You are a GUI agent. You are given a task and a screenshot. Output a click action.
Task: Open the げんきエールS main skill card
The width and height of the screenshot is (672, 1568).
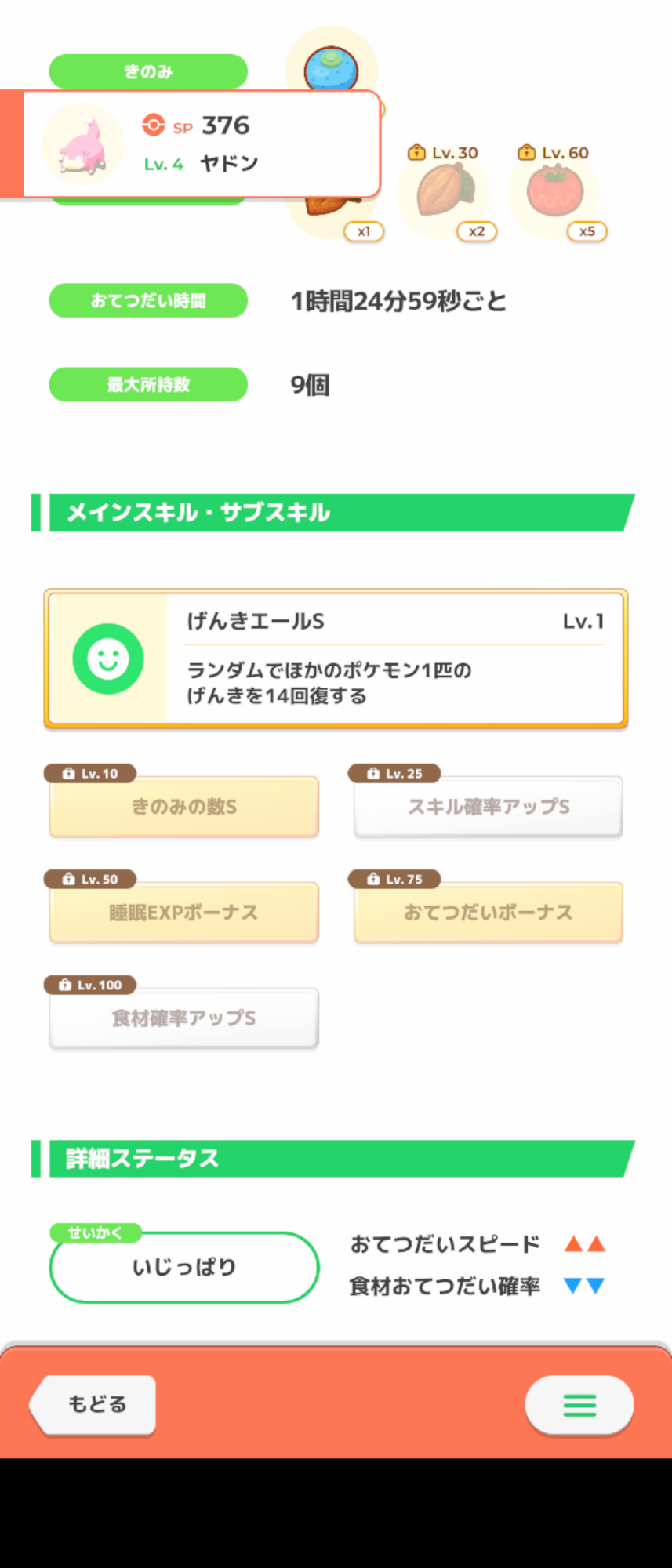tap(394, 659)
